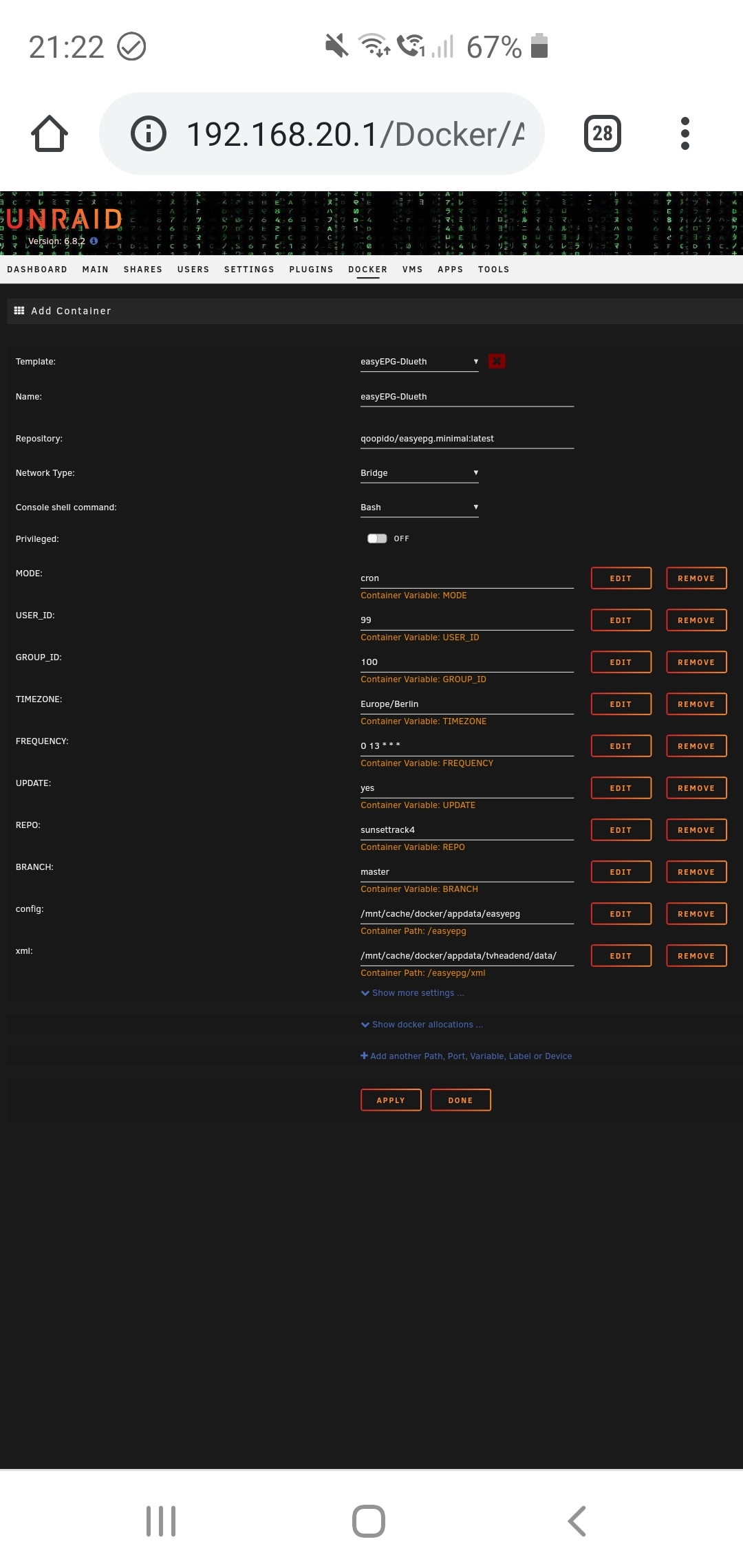This screenshot has height=1568, width=743.
Task: Open the Template dropdown easyEPG-Dlueth
Action: pos(419,362)
